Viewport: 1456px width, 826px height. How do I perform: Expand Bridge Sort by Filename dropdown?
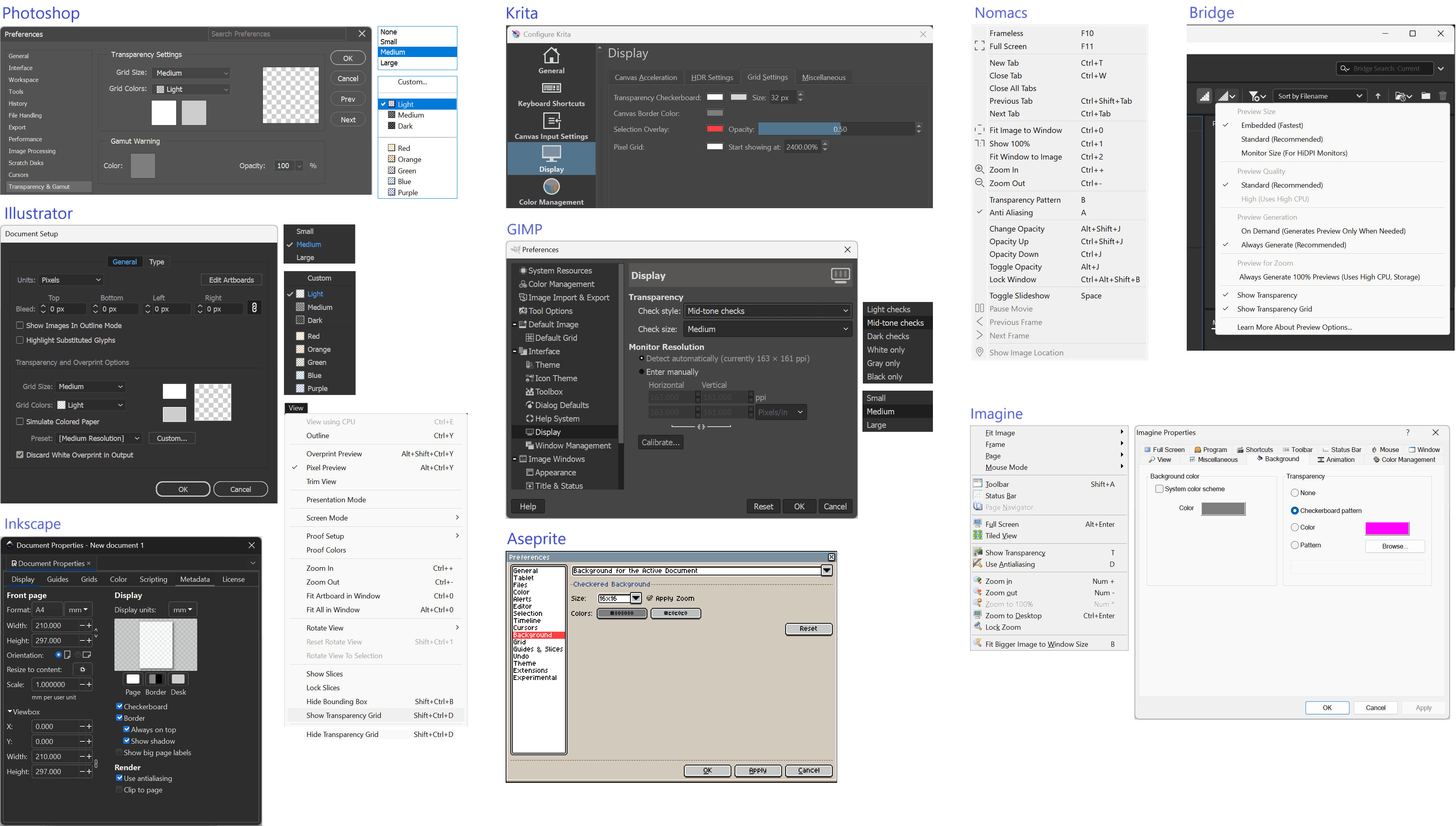1319,96
